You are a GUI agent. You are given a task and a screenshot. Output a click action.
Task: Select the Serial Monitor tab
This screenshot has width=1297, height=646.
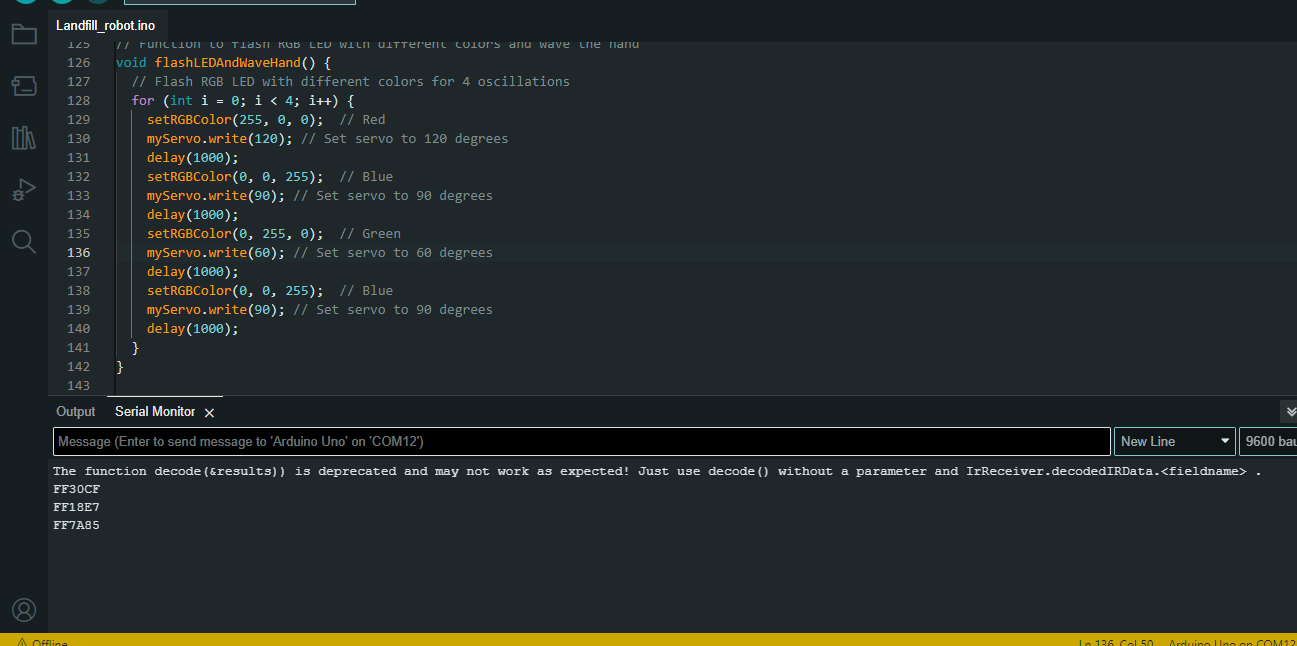click(154, 411)
